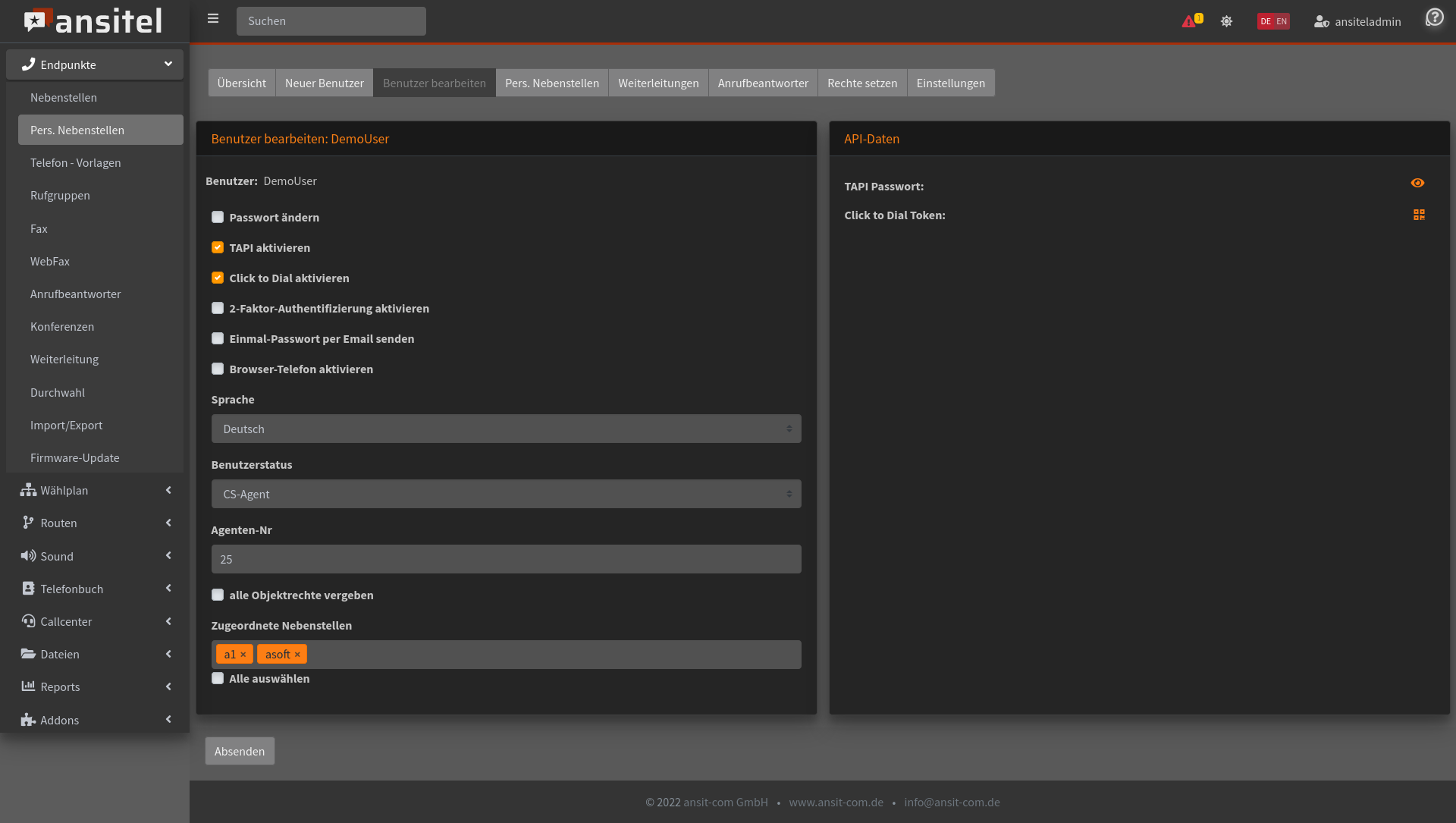The width and height of the screenshot is (1456, 823).
Task: Switch to the Weiterleitungen tab
Action: 658,83
